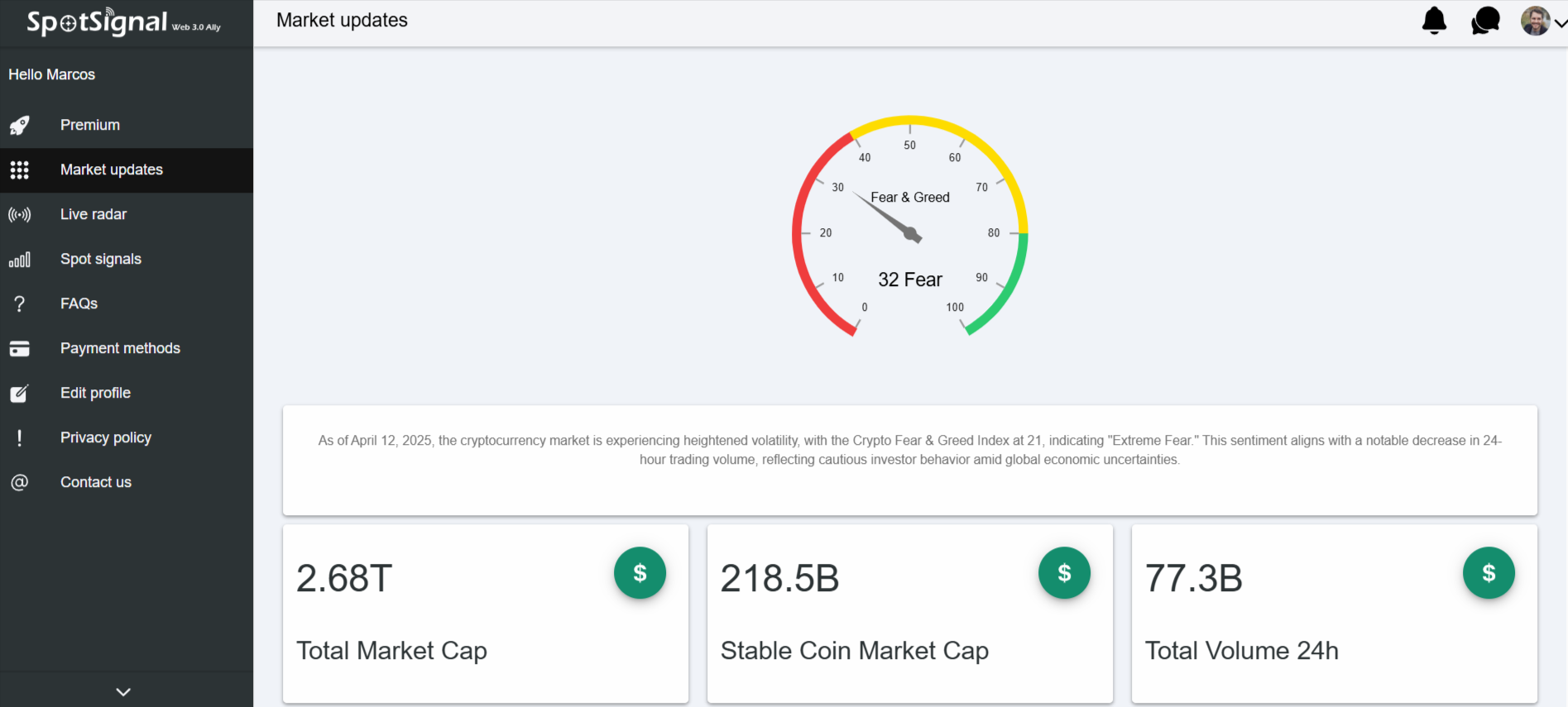
Task: Click the Live radar signal icon
Action: (20, 215)
